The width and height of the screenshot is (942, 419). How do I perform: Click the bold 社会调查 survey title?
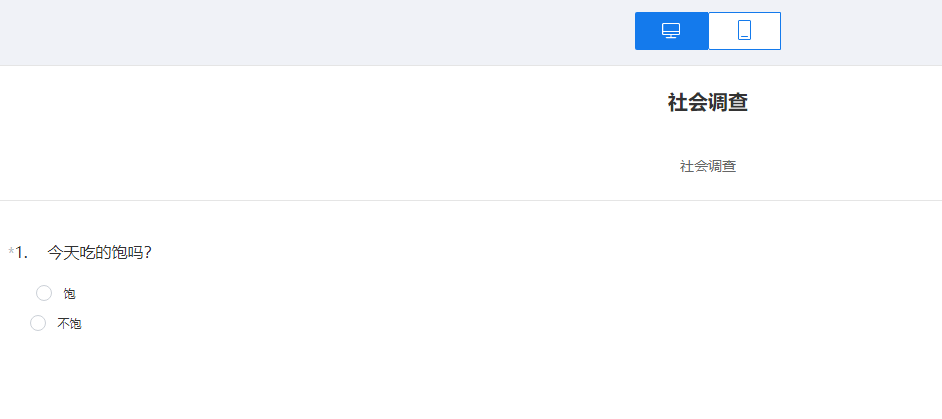click(x=707, y=102)
